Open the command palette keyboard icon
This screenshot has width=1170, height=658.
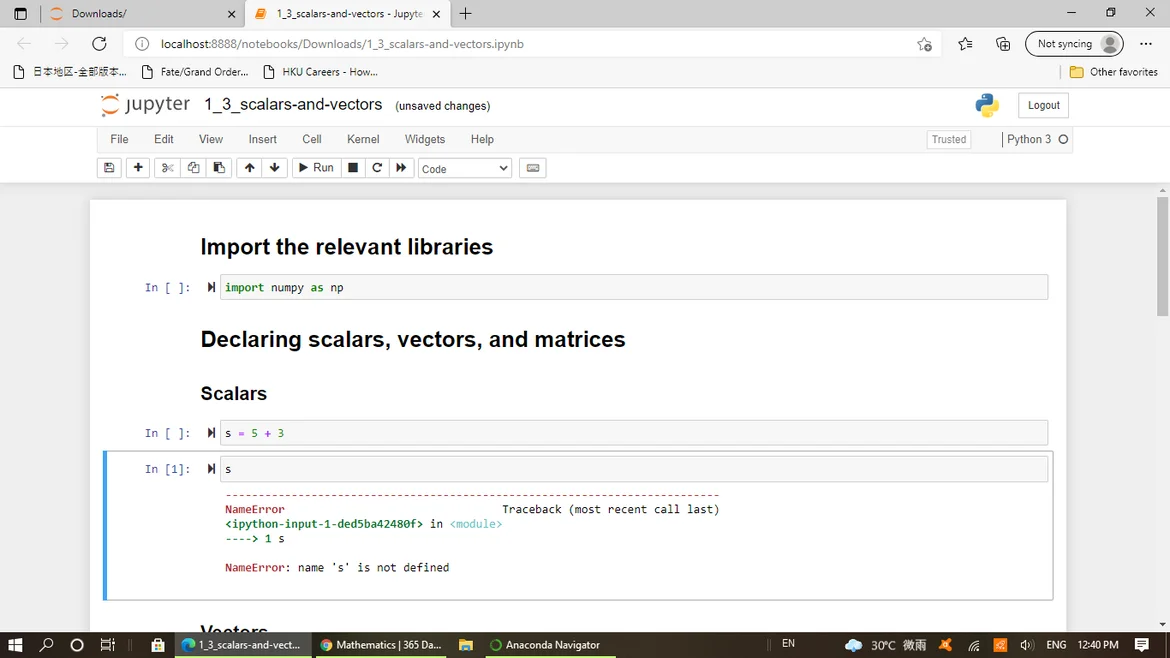(x=533, y=168)
